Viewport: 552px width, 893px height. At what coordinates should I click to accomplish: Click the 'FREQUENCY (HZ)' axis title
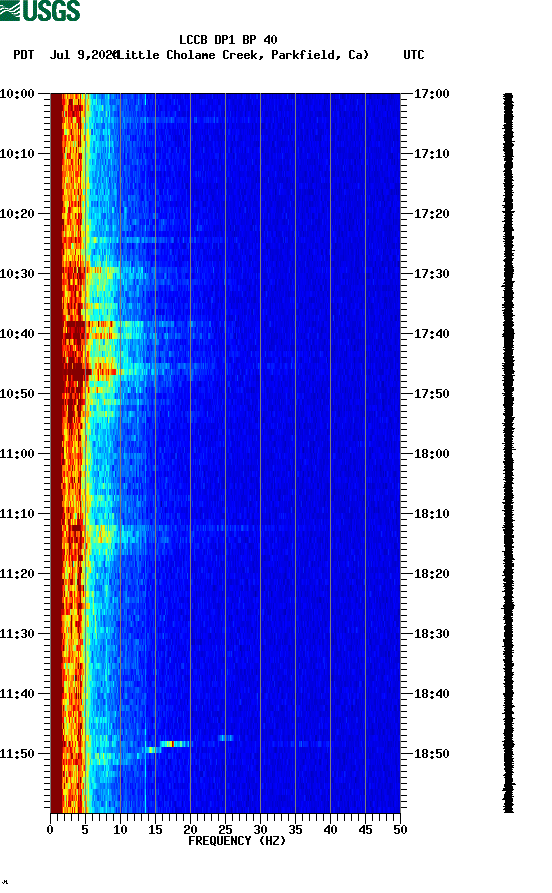pyautogui.click(x=236, y=841)
